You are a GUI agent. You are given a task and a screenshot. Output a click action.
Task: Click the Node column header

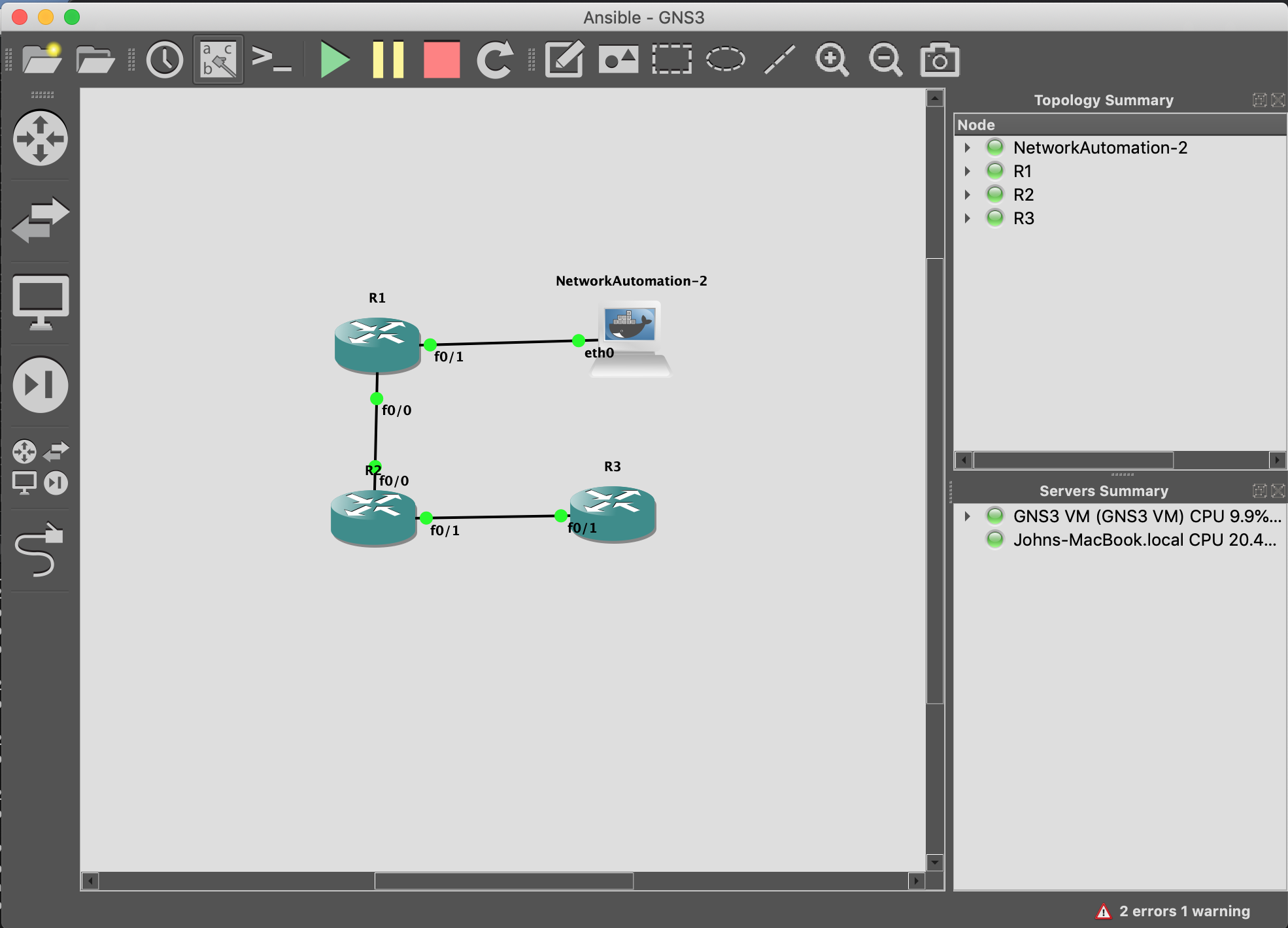point(1121,125)
